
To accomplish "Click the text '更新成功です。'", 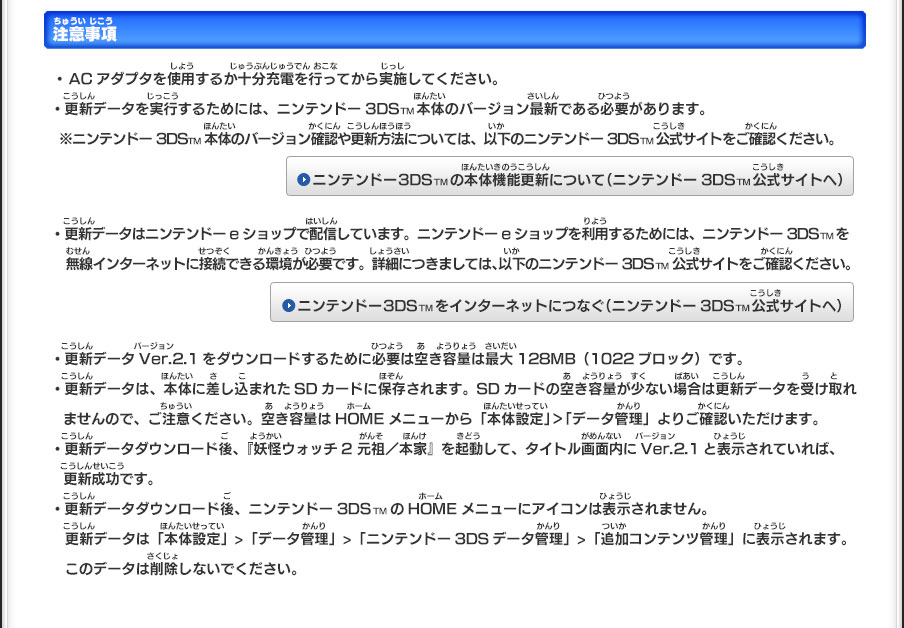I will tap(110, 479).
